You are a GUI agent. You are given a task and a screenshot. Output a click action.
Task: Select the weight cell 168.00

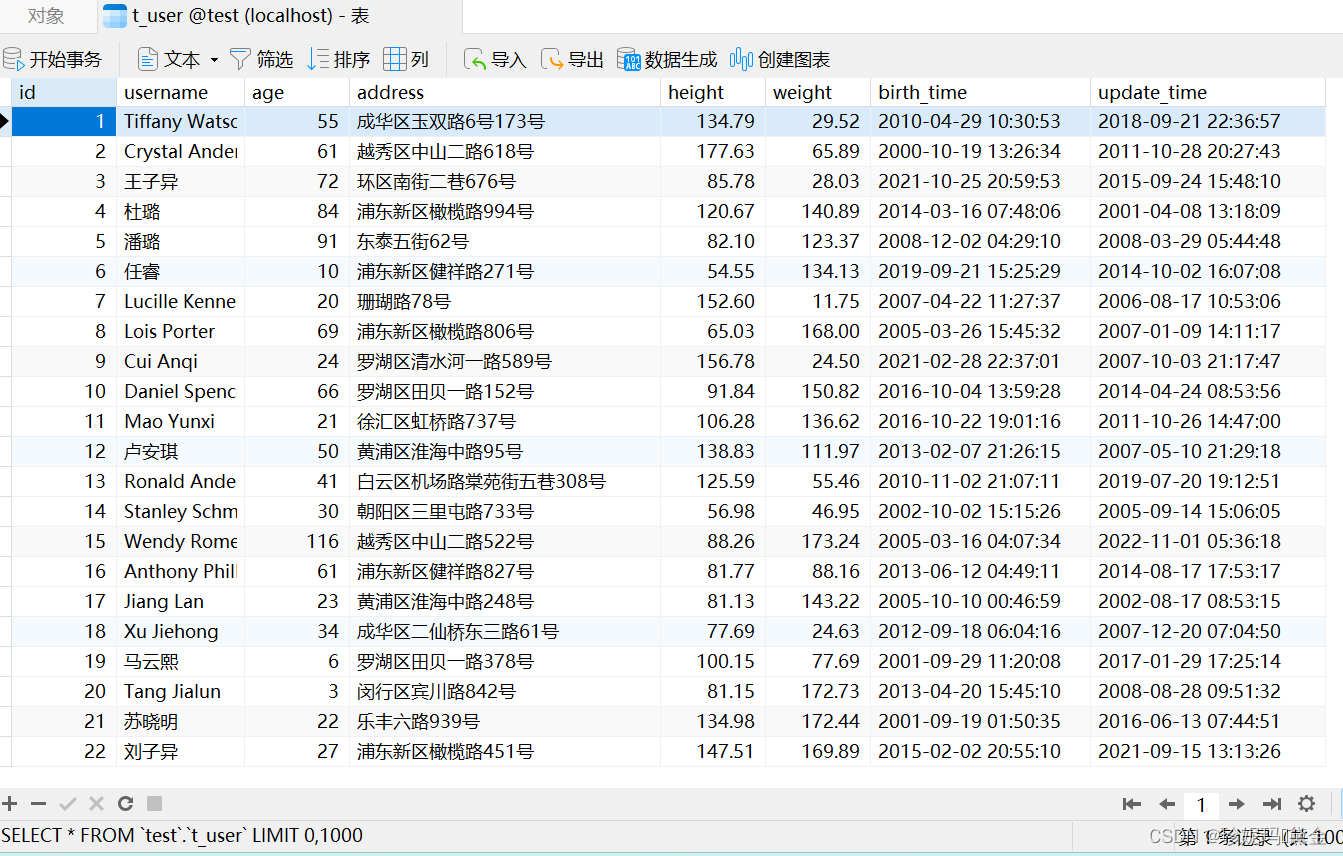(818, 331)
